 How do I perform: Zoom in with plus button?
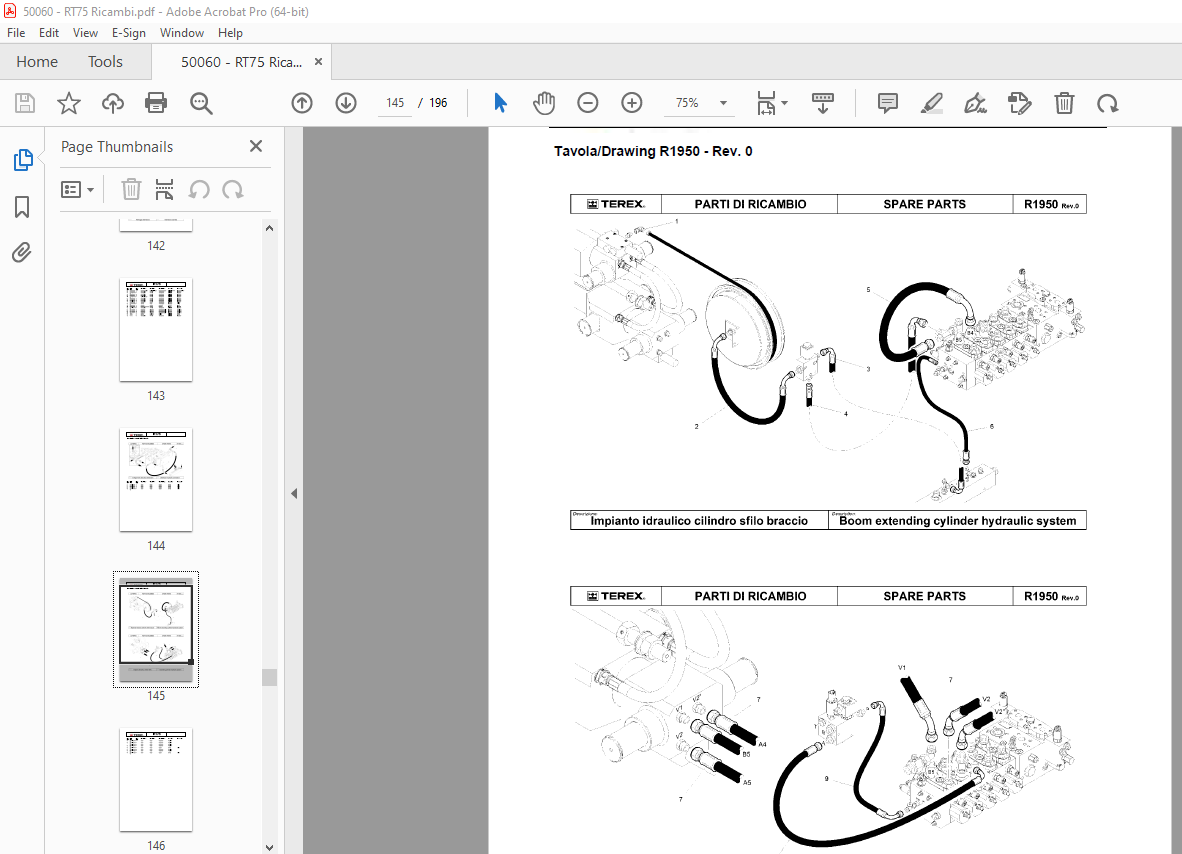point(632,103)
